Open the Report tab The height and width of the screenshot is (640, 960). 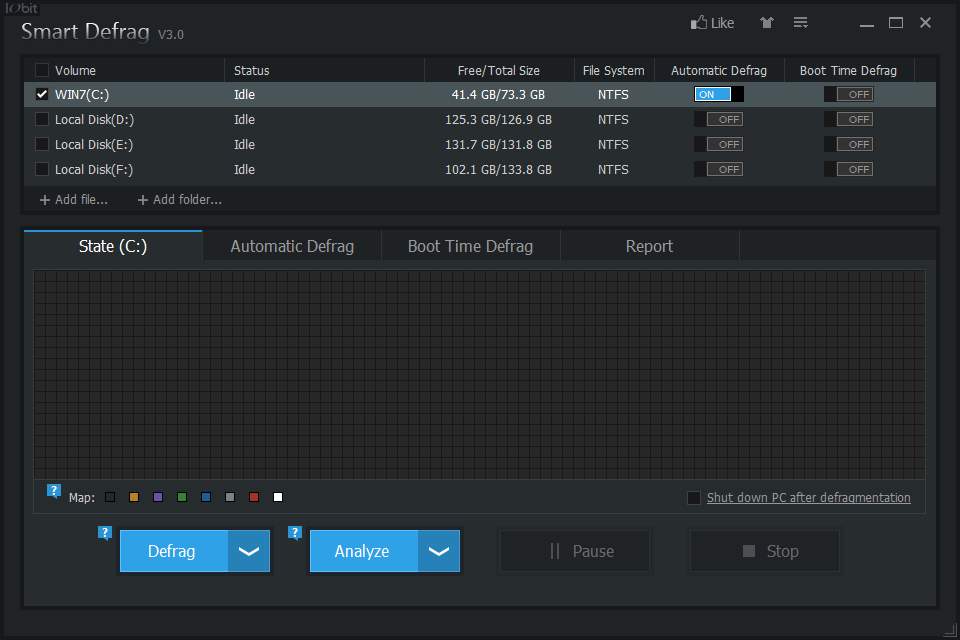650,246
